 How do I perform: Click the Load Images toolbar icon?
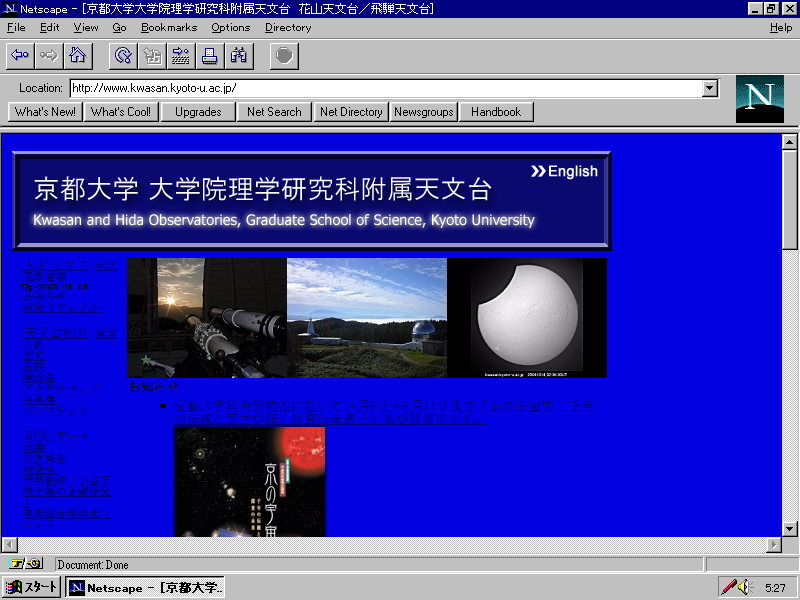(152, 55)
